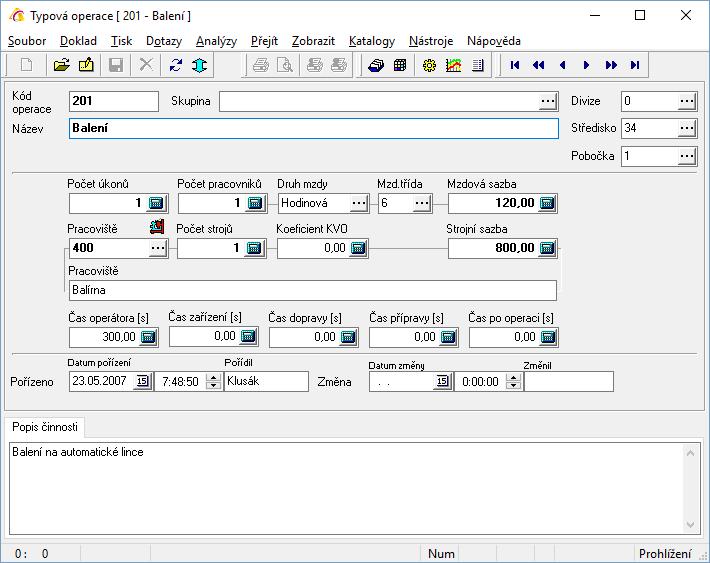Click the Save diskette toolbar icon
710x563 pixels.
116,65
